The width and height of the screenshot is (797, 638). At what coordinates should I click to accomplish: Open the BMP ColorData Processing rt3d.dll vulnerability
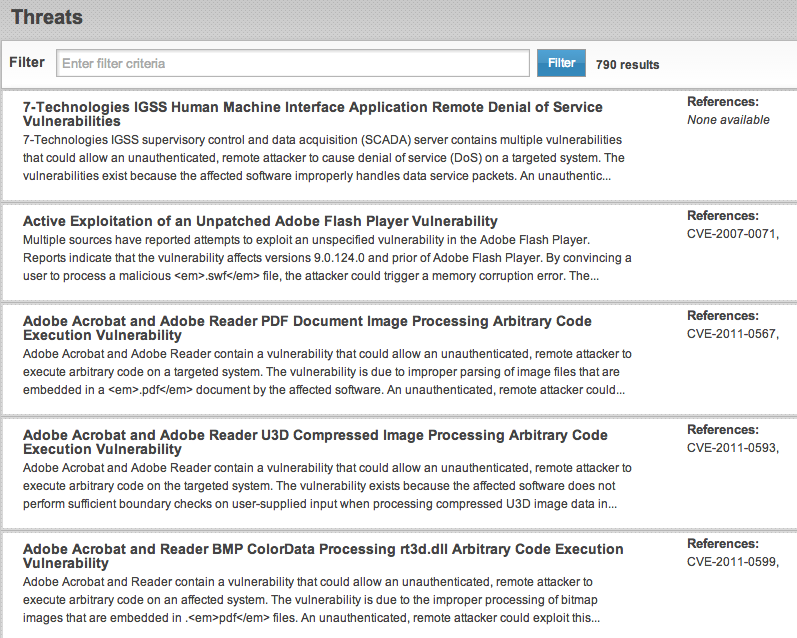(322, 556)
